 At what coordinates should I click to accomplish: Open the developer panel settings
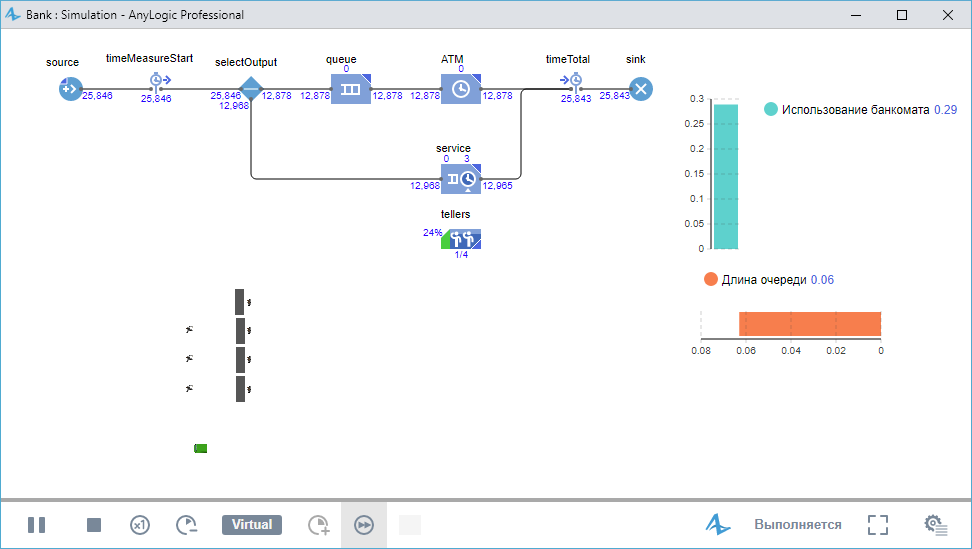tap(936, 525)
